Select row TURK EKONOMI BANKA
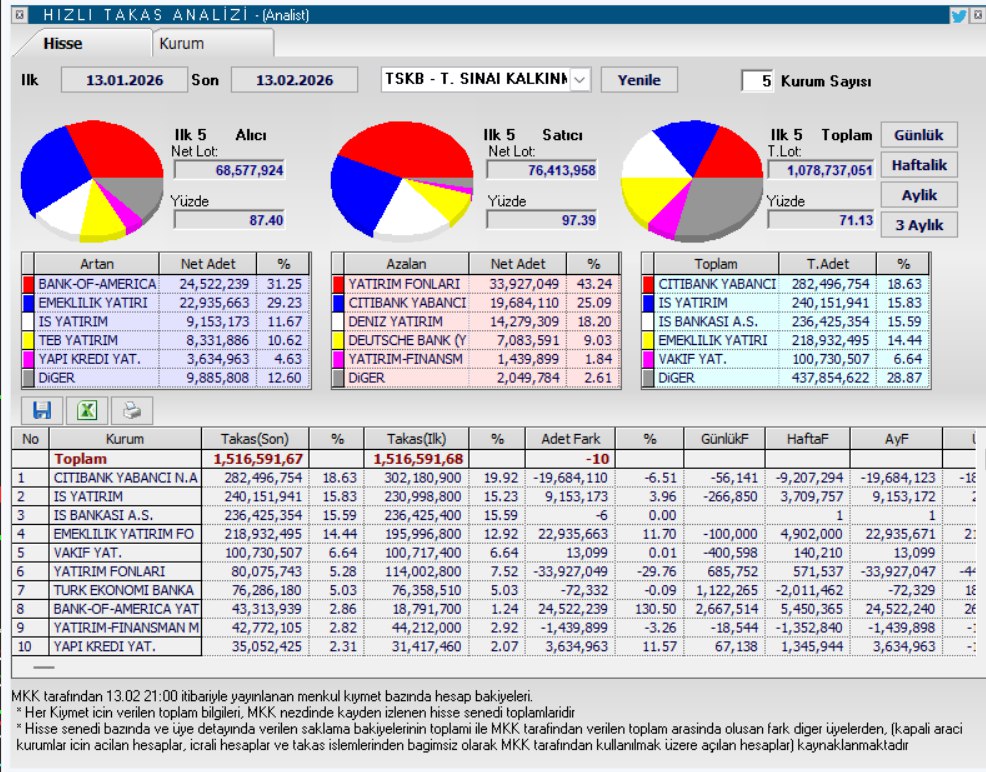 click(x=494, y=590)
